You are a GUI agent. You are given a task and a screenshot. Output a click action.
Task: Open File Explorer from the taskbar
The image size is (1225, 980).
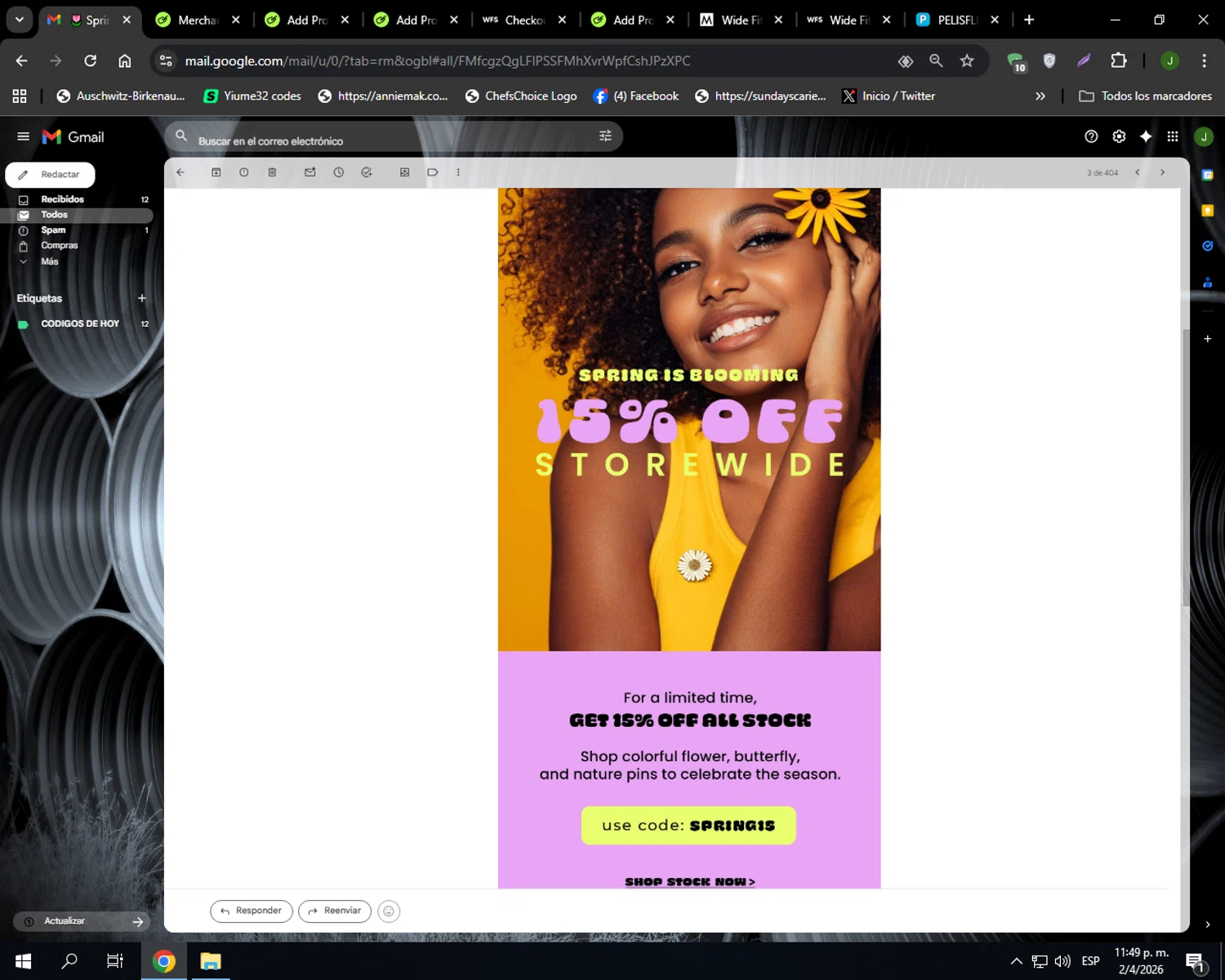click(211, 961)
